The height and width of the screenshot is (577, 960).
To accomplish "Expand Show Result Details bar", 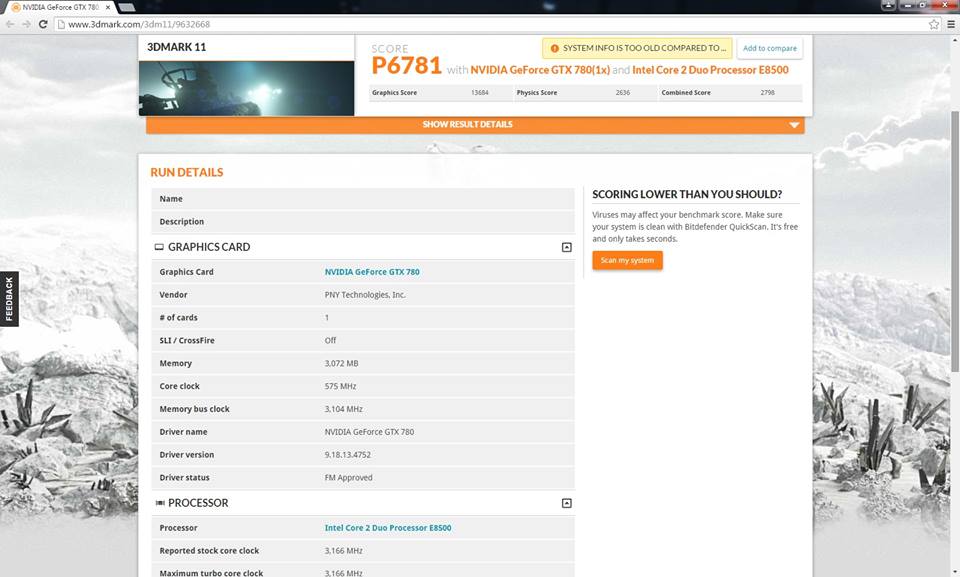I will pyautogui.click(x=475, y=124).
